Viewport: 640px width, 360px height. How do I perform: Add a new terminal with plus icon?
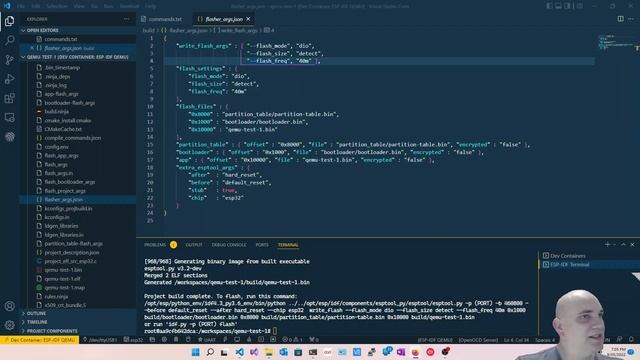[x=607, y=244]
